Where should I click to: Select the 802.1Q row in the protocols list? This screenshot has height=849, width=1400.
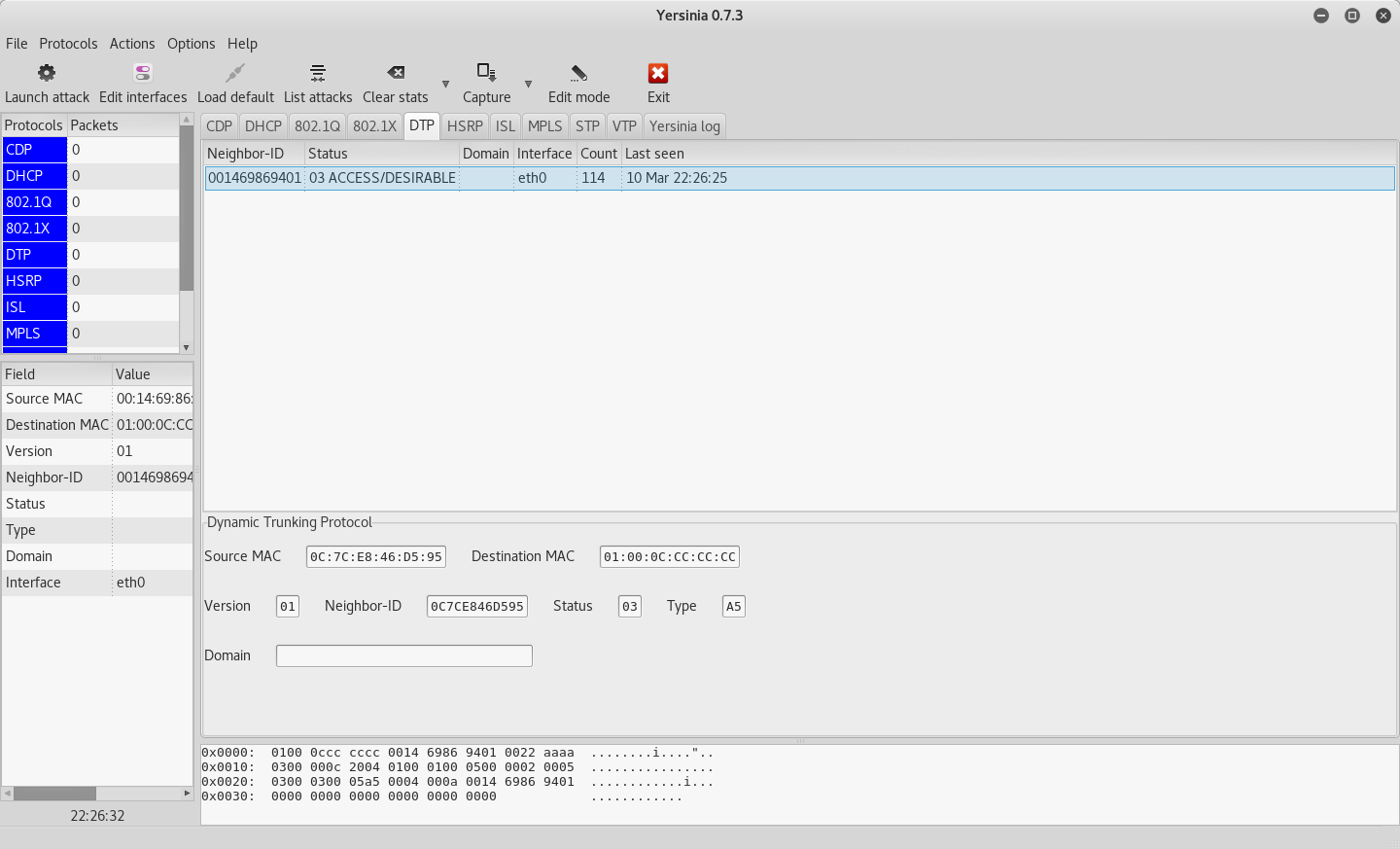[90, 202]
